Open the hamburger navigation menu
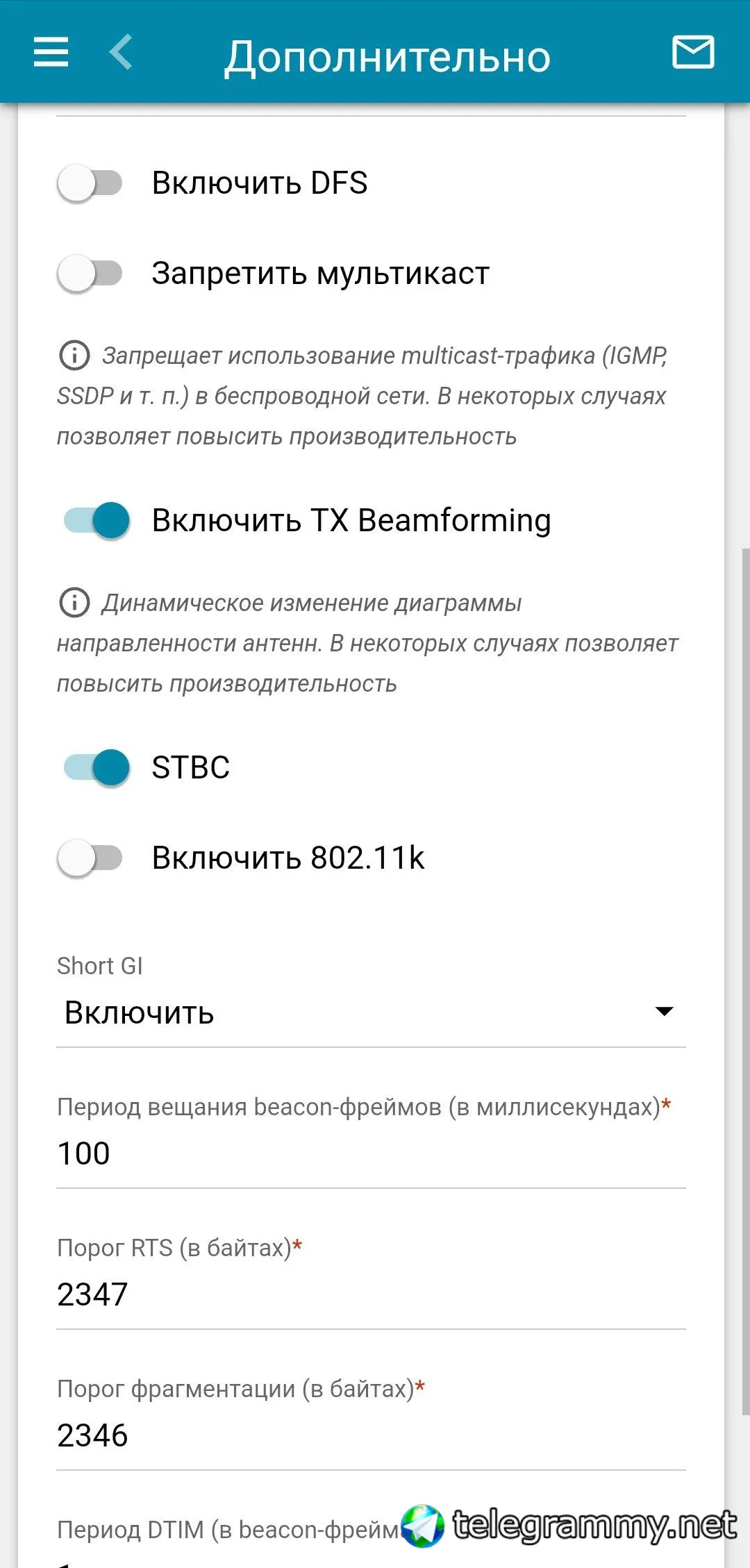 [51, 53]
